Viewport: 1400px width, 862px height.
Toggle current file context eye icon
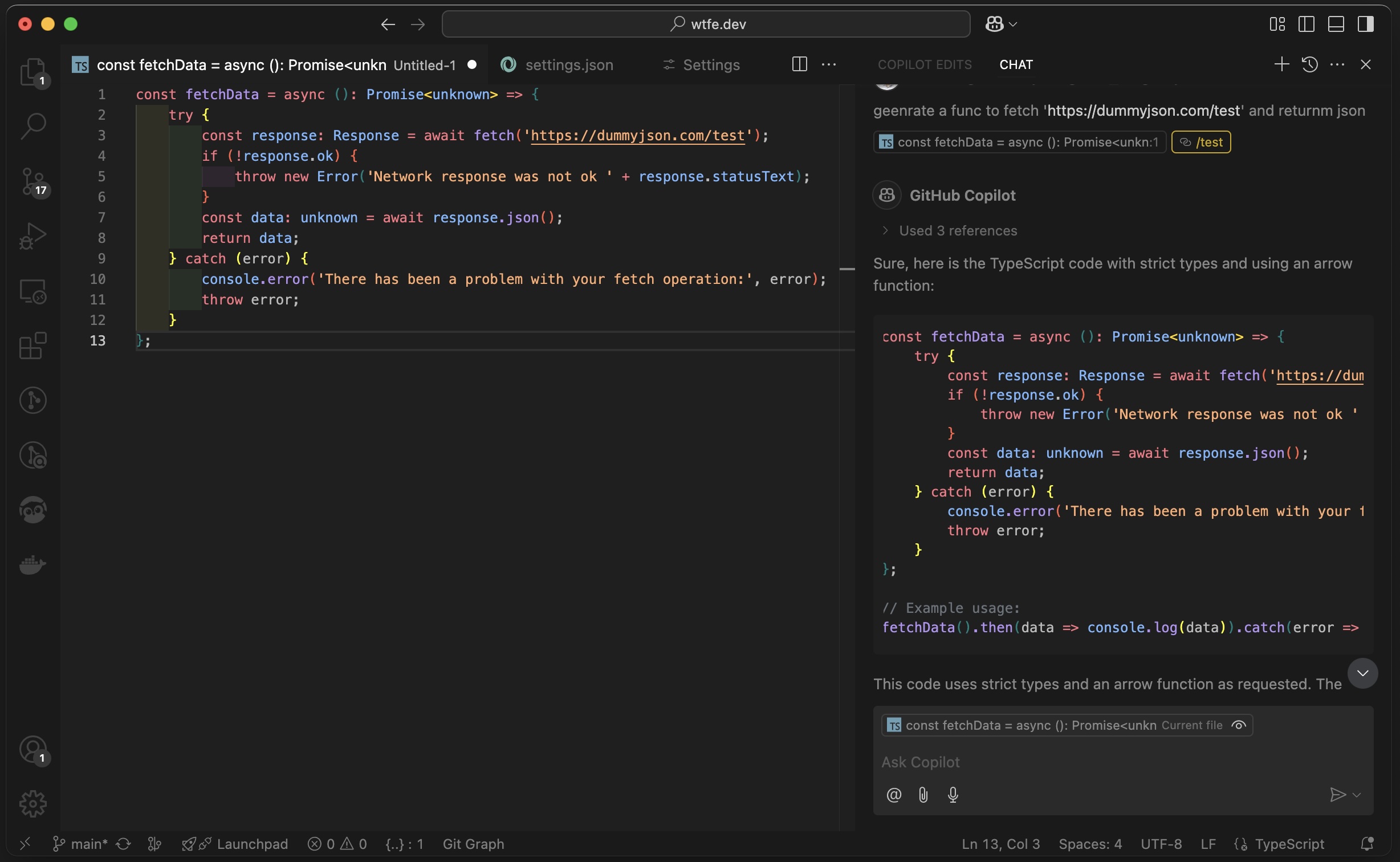(1239, 725)
